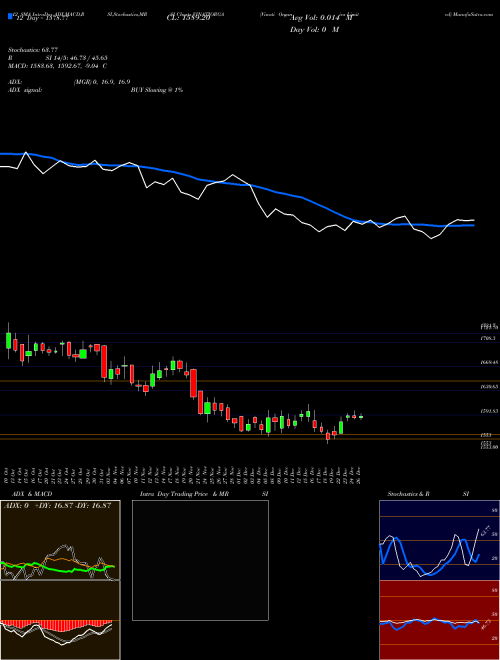Click the 1706.3 price level label
The image size is (500, 660).
click(x=488, y=338)
